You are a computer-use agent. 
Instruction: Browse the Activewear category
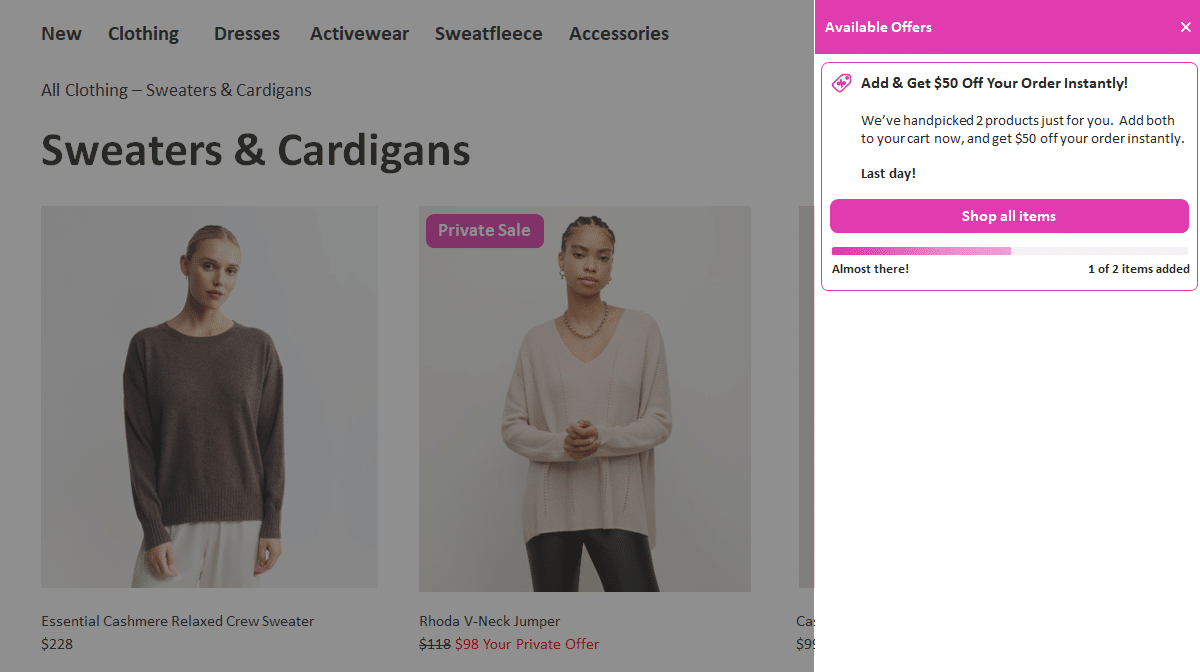(x=359, y=33)
